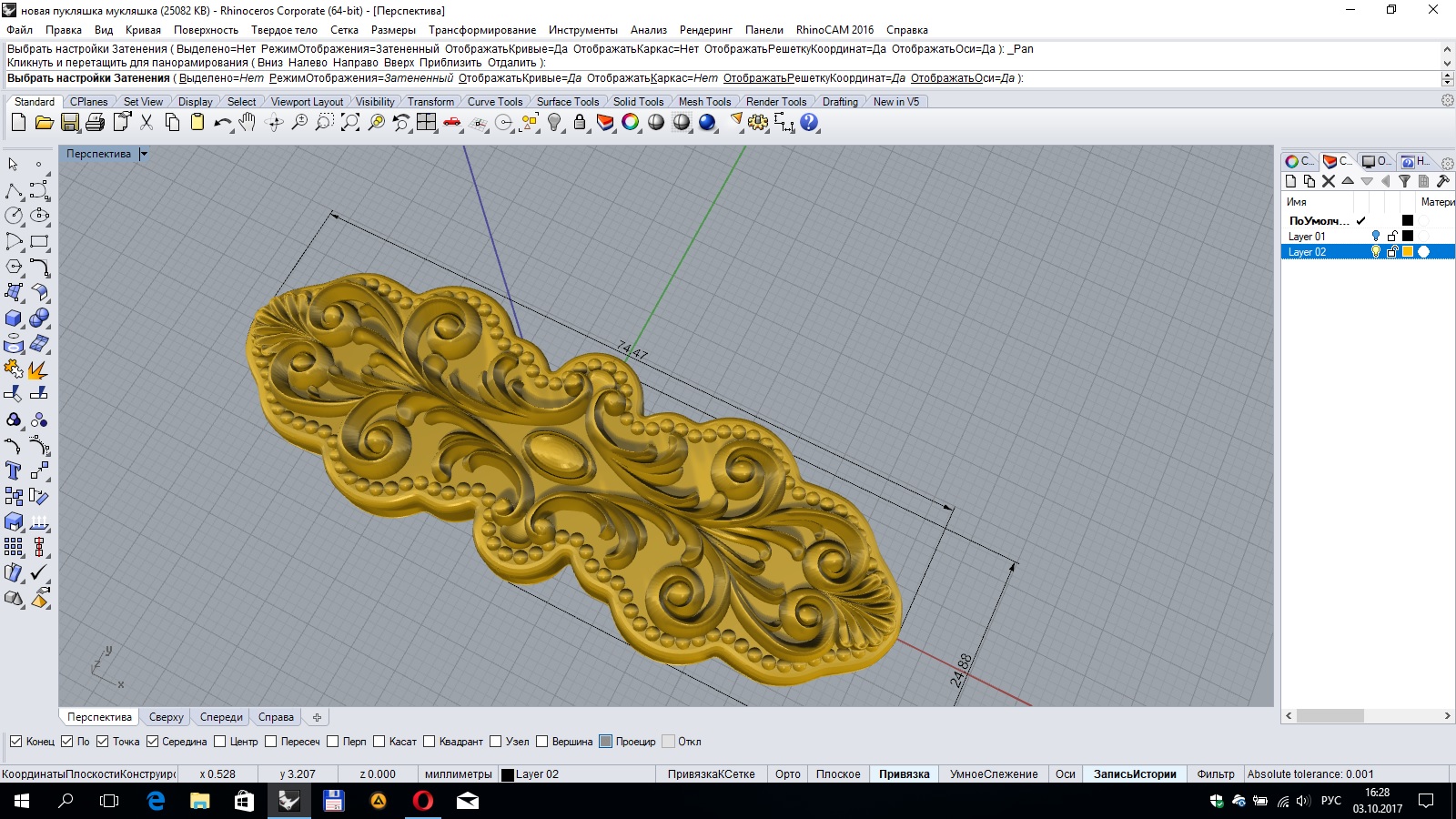Screen dimensions: 1456x819
Task: Expand the command history scroll-down arrow
Action: [1447, 63]
